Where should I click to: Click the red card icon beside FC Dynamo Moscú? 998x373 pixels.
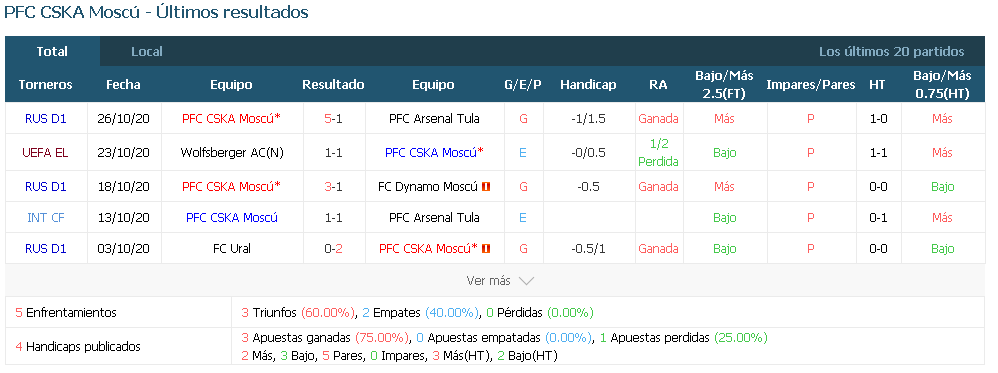486,186
